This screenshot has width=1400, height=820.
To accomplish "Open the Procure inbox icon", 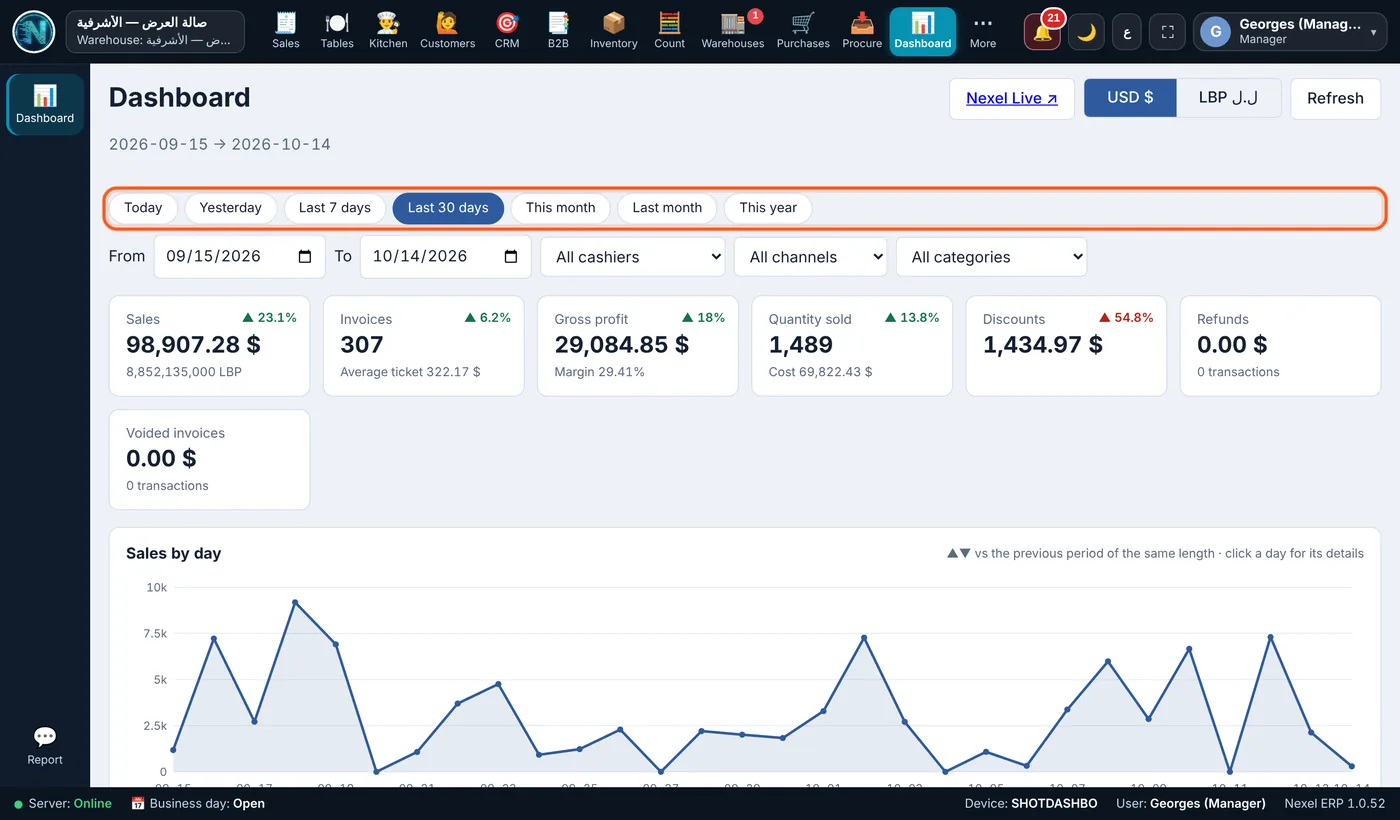I will [862, 31].
